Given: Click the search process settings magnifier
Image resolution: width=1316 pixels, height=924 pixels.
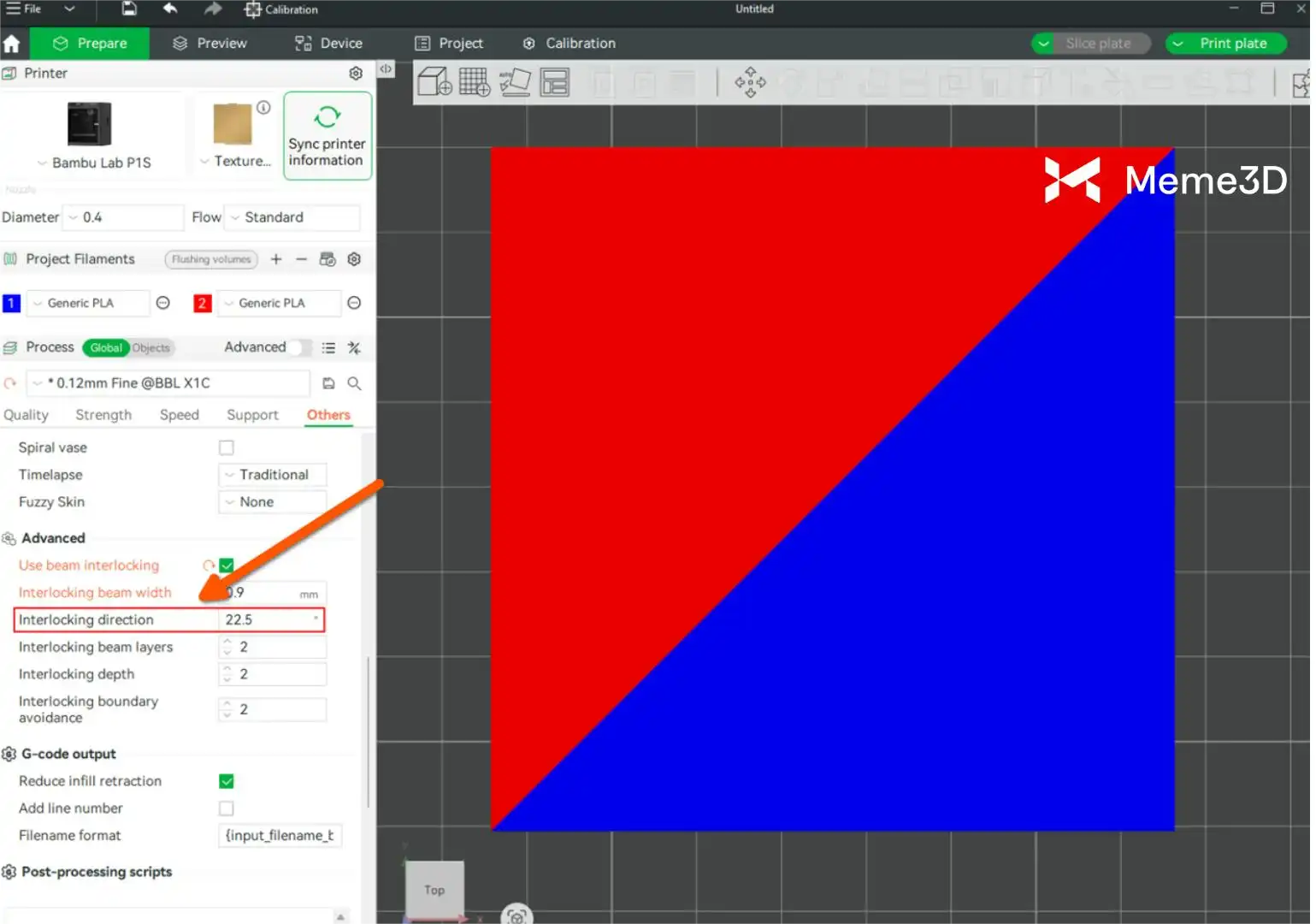Looking at the screenshot, I should 354,383.
